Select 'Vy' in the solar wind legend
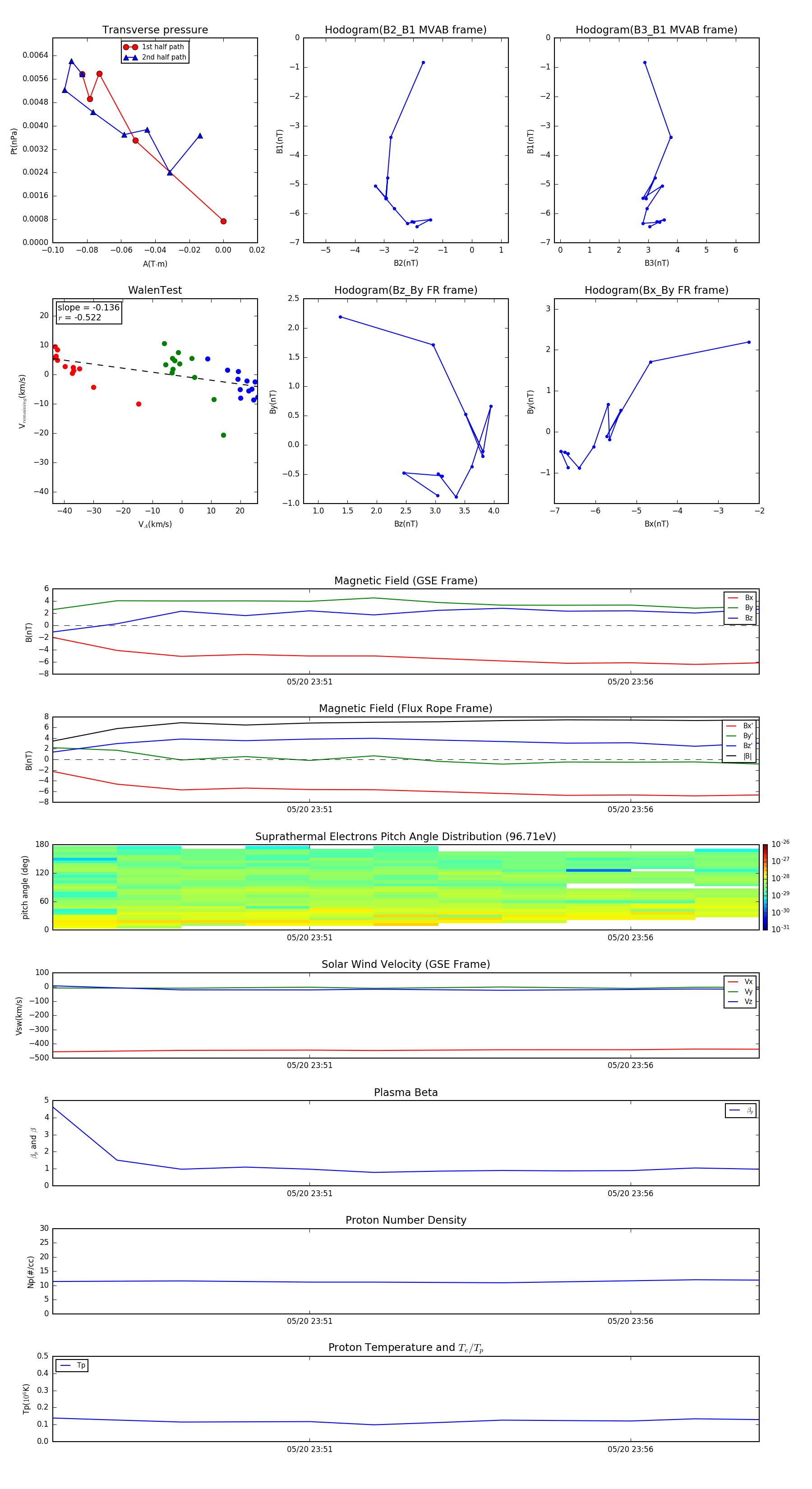This screenshot has width=812, height=1489. coord(740,991)
